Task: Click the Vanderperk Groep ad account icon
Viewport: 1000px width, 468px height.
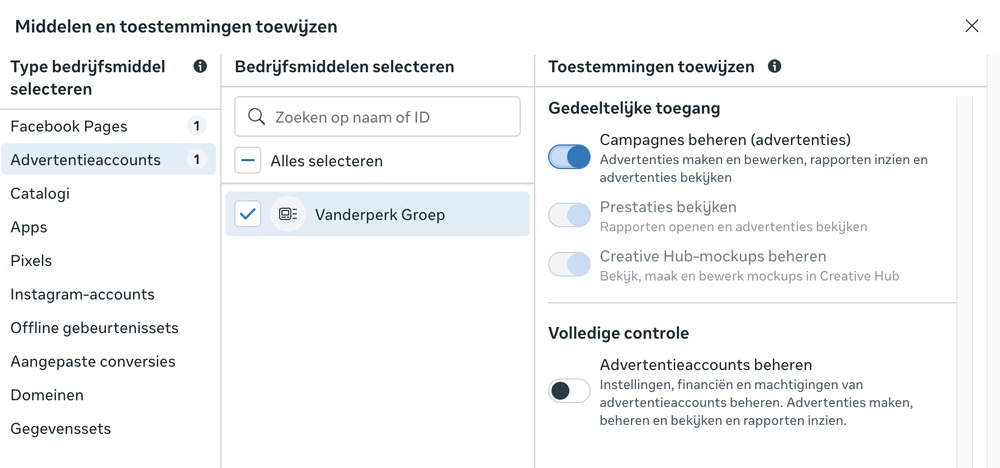Action: click(288, 214)
